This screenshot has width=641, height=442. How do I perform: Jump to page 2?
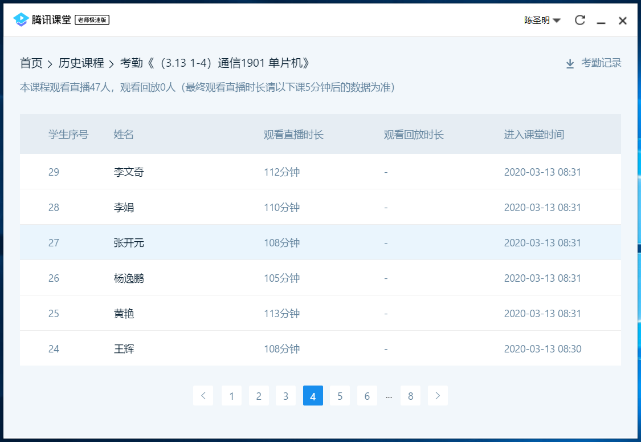coord(258,396)
